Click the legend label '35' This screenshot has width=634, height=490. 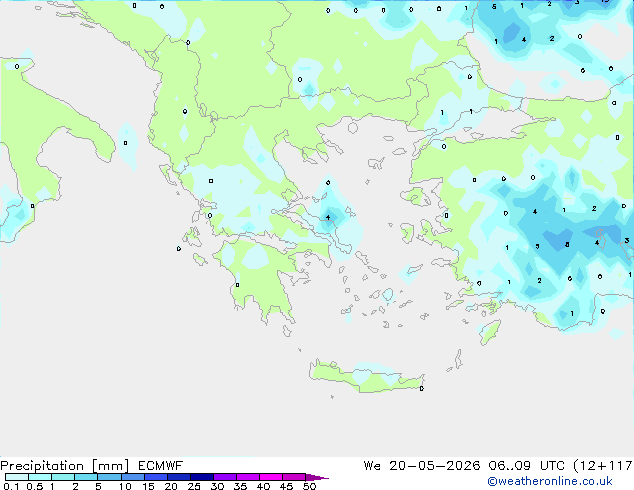241,486
